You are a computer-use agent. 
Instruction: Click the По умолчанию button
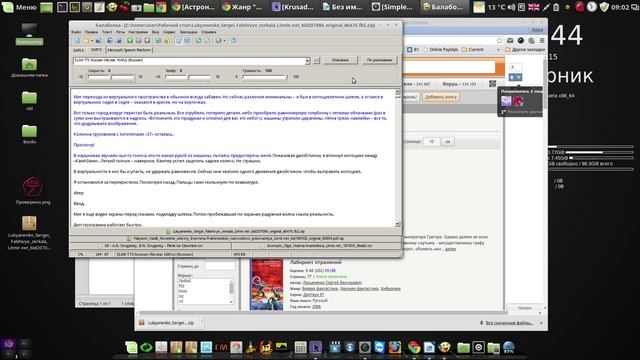point(379,60)
